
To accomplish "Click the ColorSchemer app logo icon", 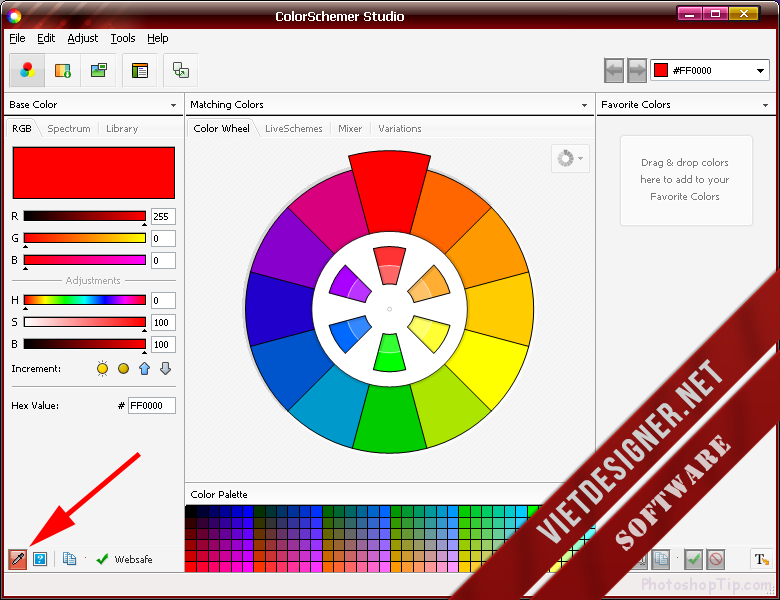I will click(14, 16).
